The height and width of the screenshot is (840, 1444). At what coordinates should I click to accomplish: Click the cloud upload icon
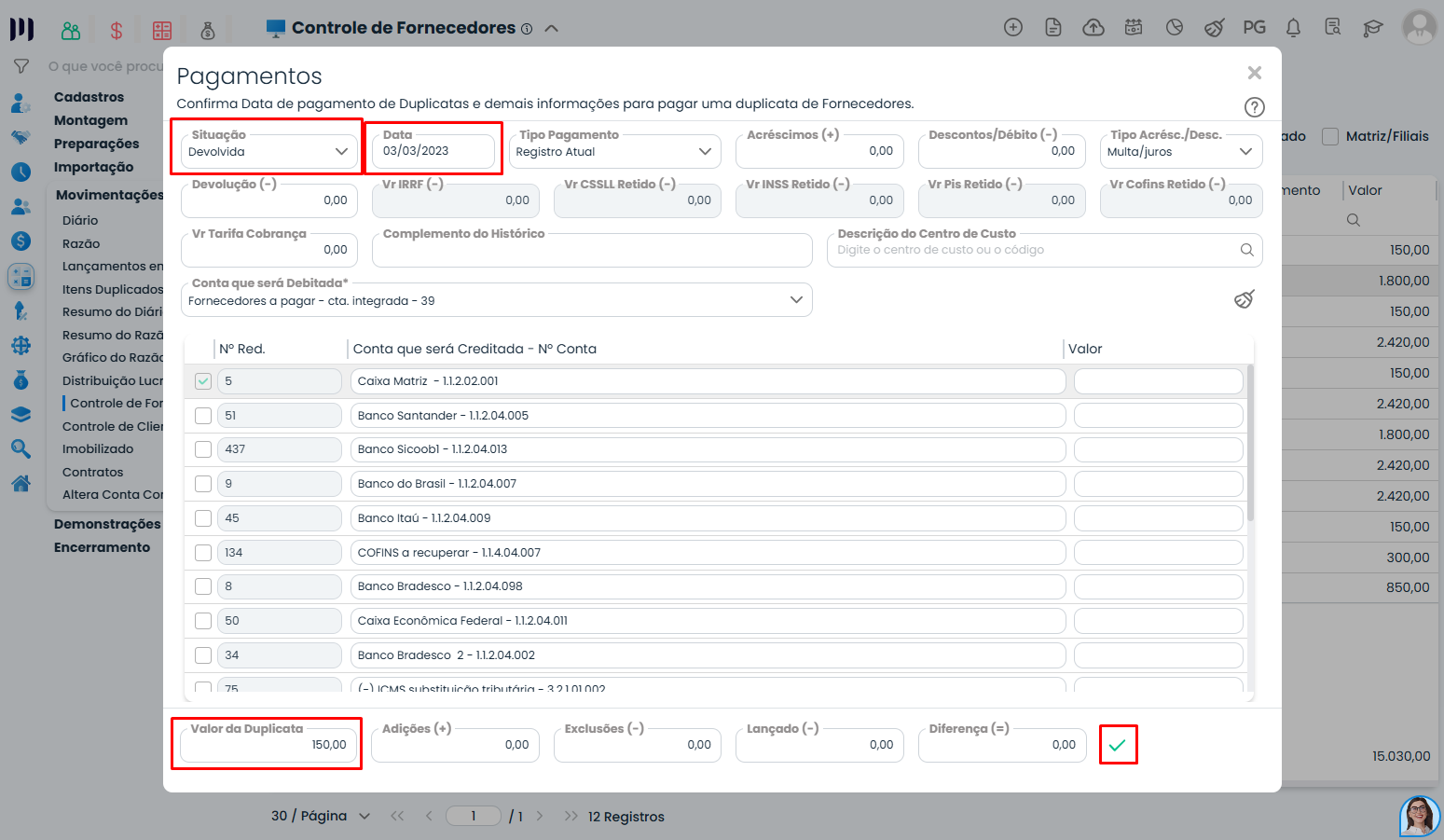point(1093,28)
